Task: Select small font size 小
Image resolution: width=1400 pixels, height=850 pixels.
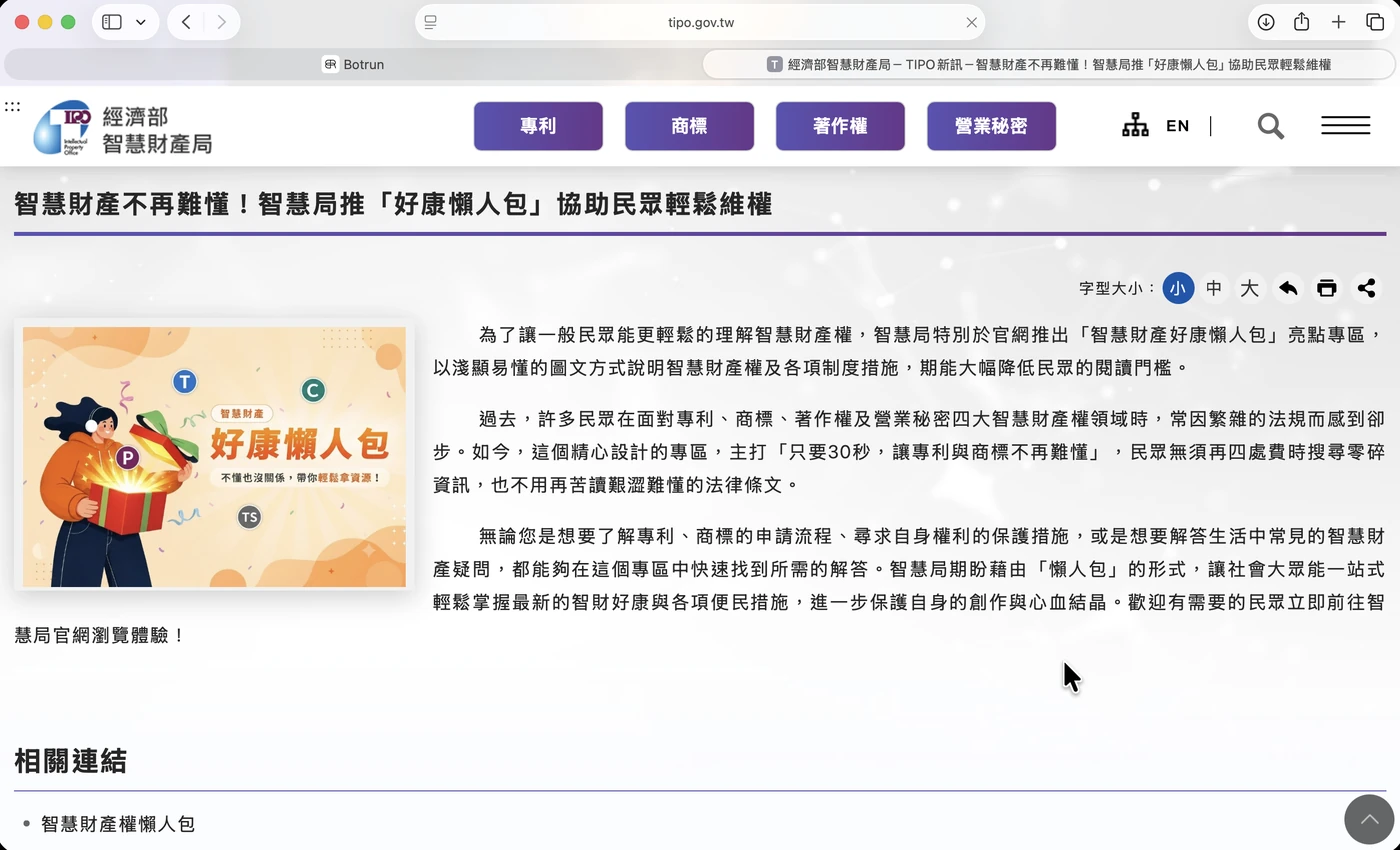Action: tap(1178, 288)
